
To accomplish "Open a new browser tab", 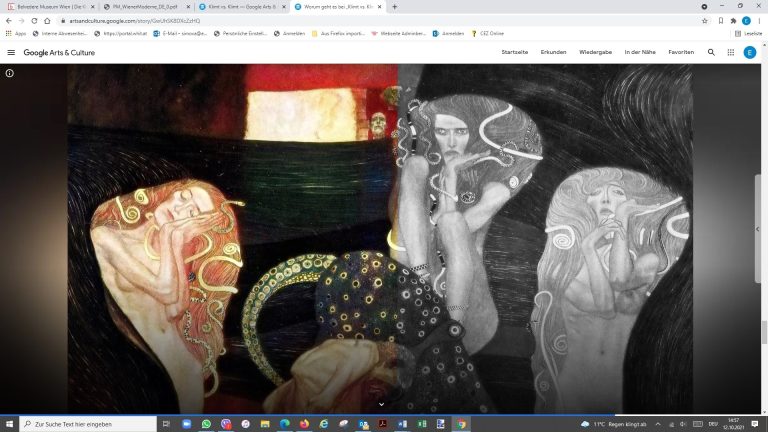I will click(394, 7).
